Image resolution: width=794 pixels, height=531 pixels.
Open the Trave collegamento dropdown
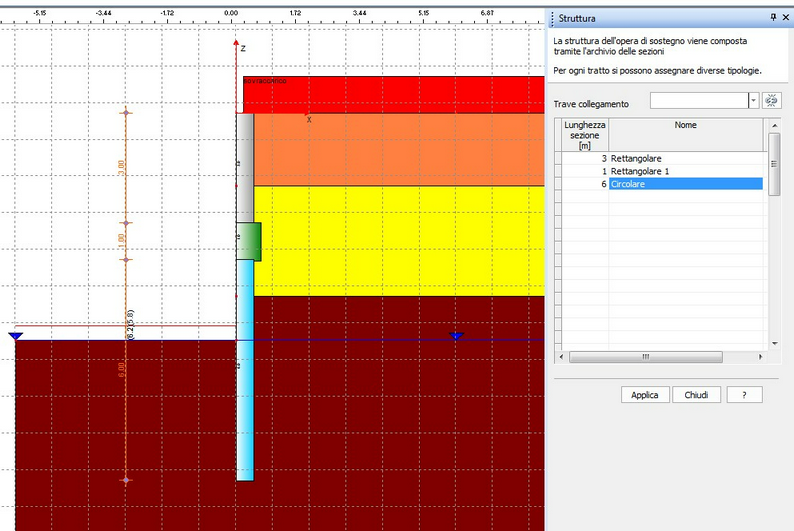tap(753, 101)
